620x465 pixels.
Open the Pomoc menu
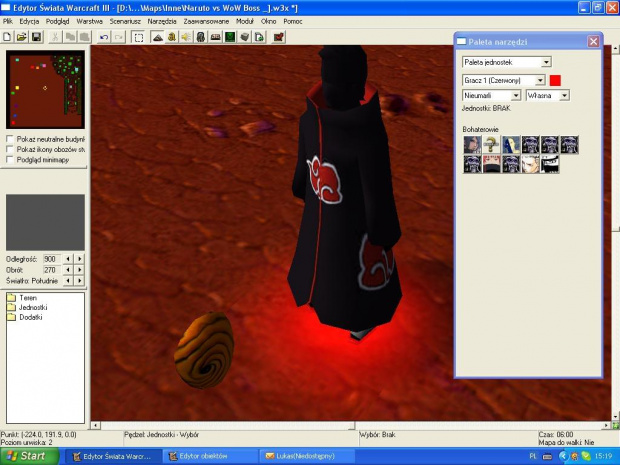click(x=293, y=21)
